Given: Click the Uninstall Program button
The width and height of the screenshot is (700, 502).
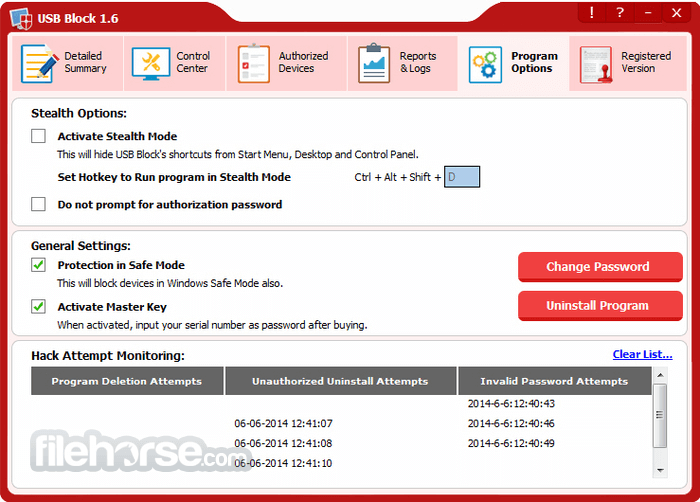Looking at the screenshot, I should pyautogui.click(x=600, y=305).
